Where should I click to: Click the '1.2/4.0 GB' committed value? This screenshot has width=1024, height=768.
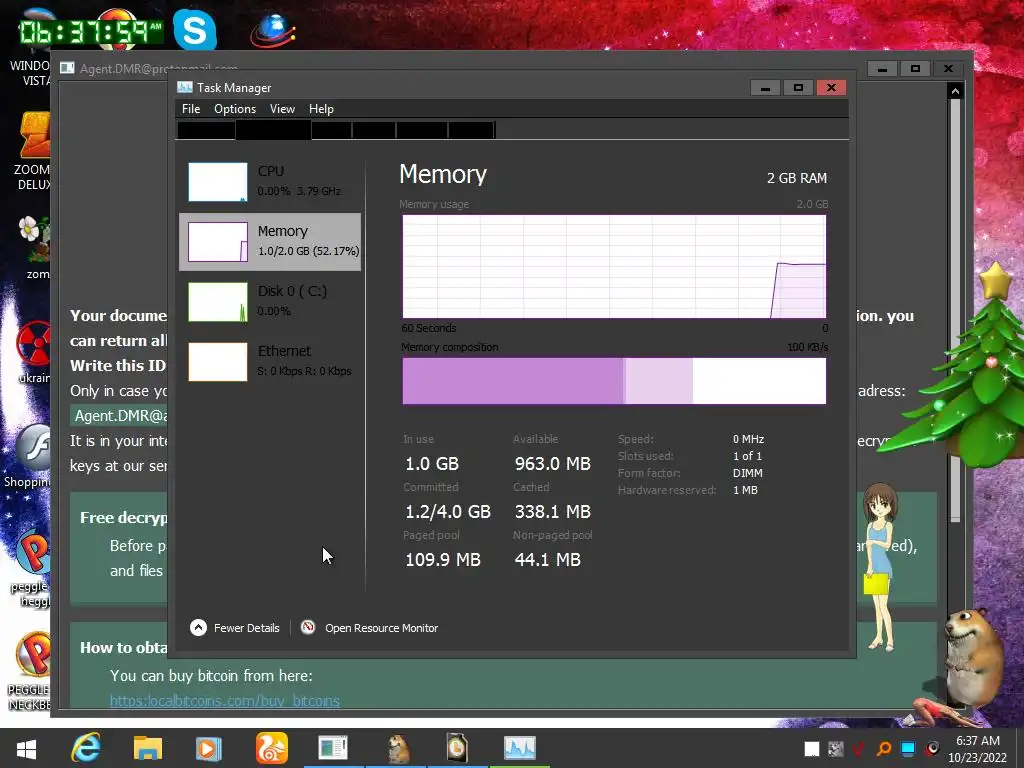[448, 512]
